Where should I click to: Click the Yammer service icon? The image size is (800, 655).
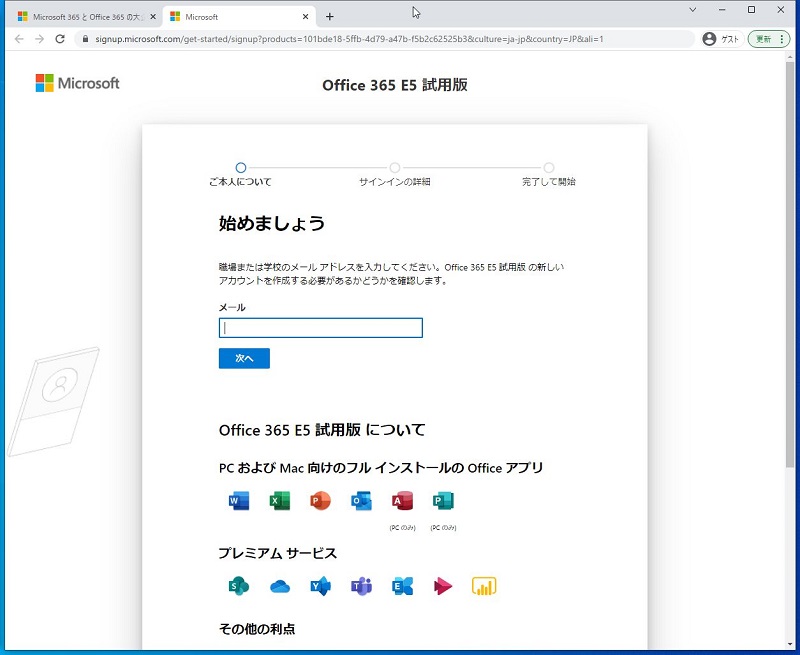(320, 587)
